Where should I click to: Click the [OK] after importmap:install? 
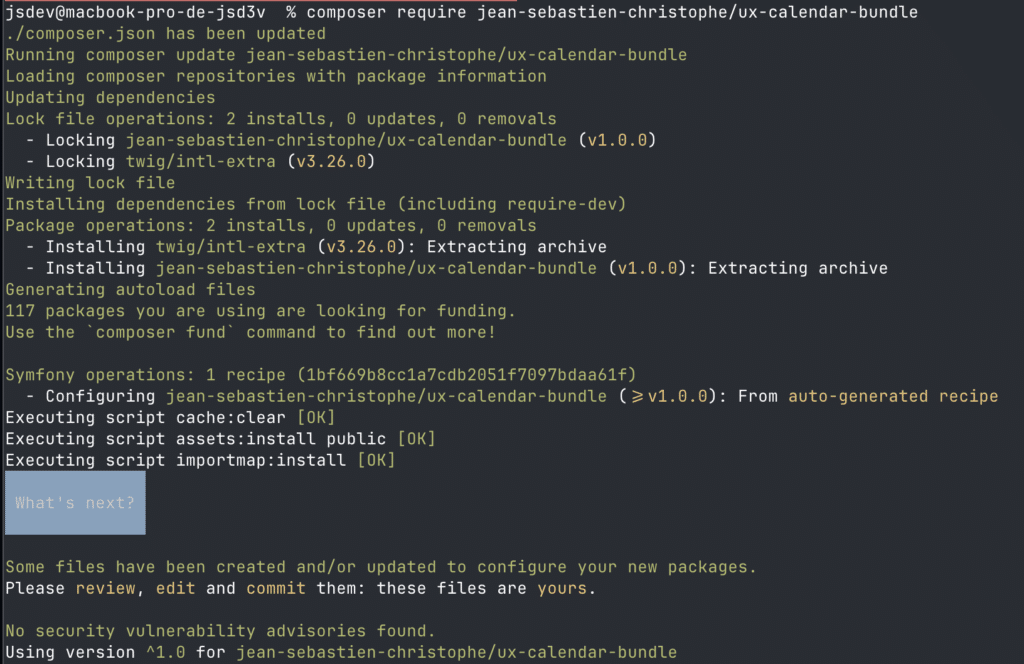click(x=376, y=460)
